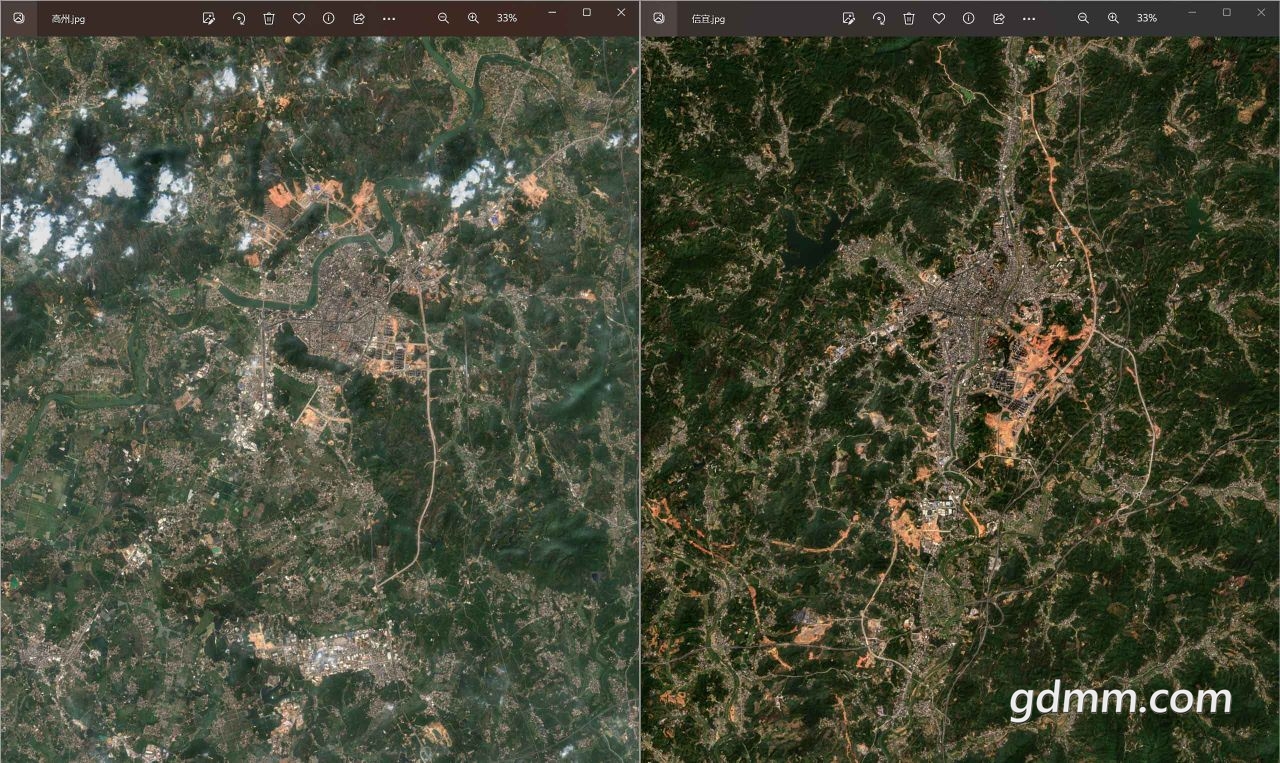The height and width of the screenshot is (763, 1280).
Task: Click the 33% zoom level in 信宜.jpg window
Action: coord(1147,18)
